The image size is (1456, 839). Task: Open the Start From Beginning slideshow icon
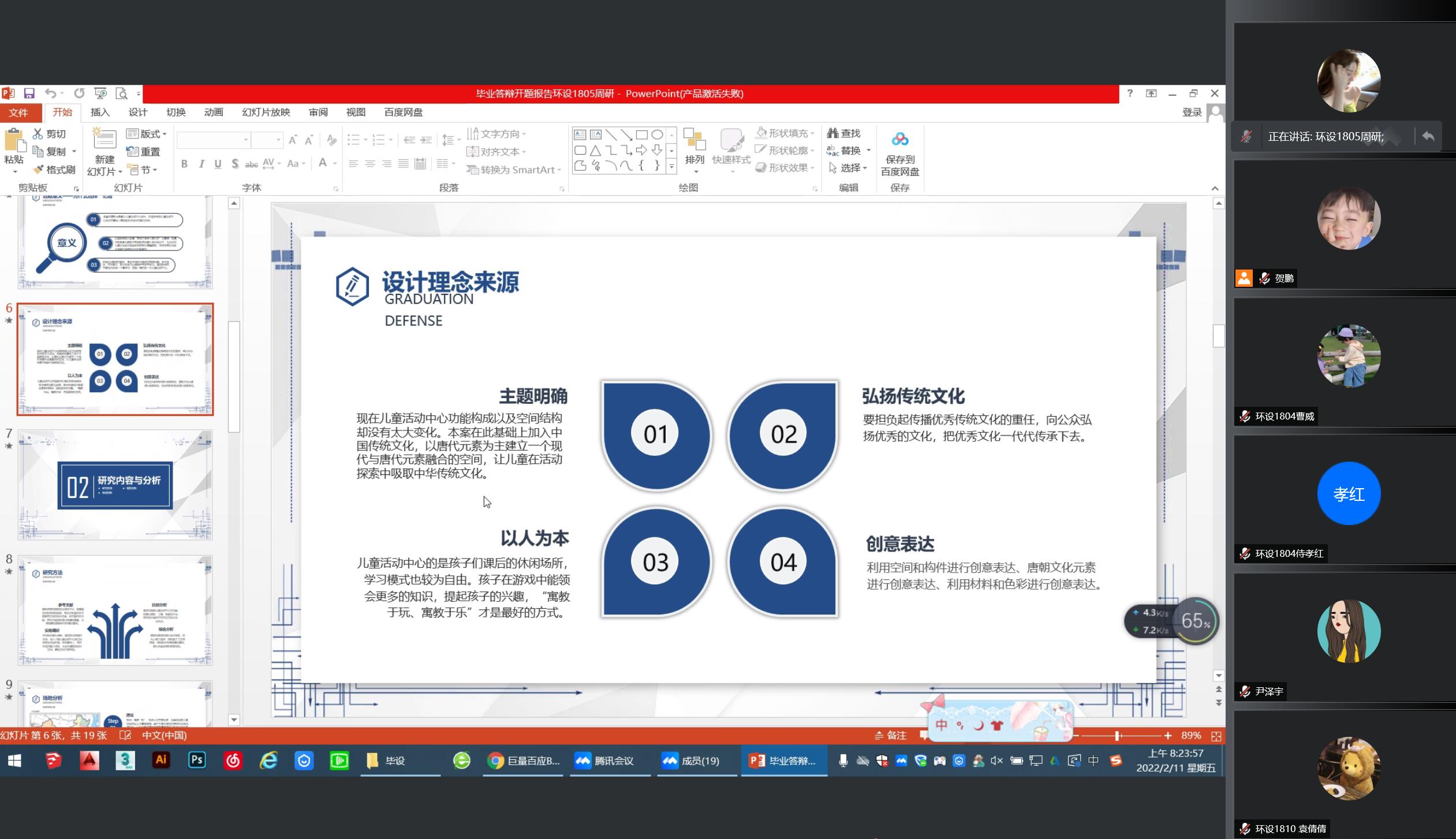coord(101,93)
